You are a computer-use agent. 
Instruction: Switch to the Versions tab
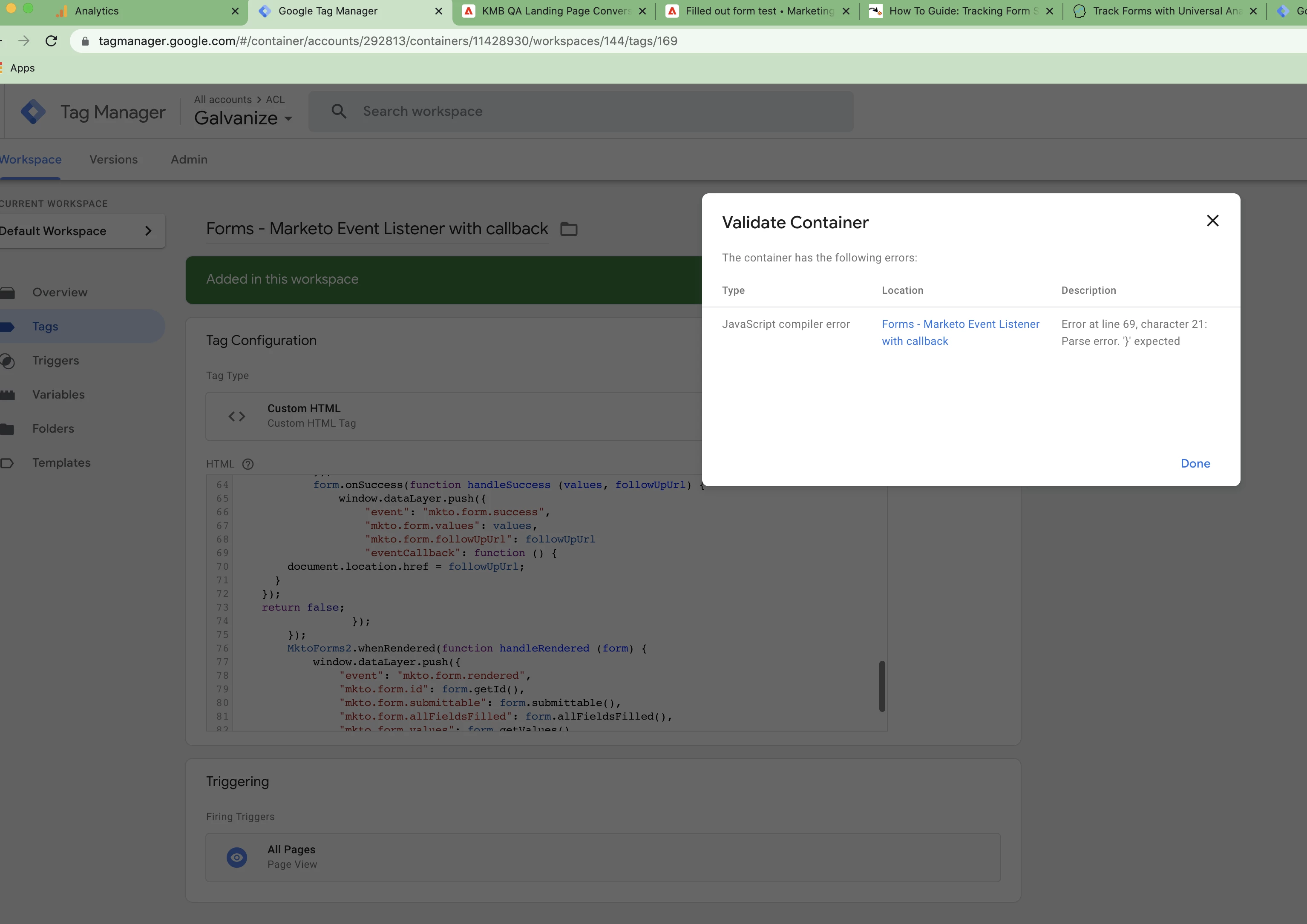(113, 159)
